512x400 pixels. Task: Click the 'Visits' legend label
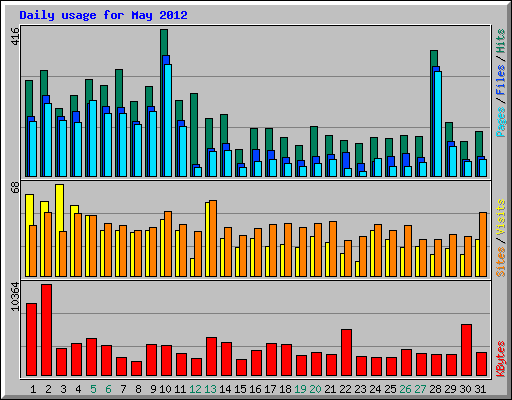[501, 217]
